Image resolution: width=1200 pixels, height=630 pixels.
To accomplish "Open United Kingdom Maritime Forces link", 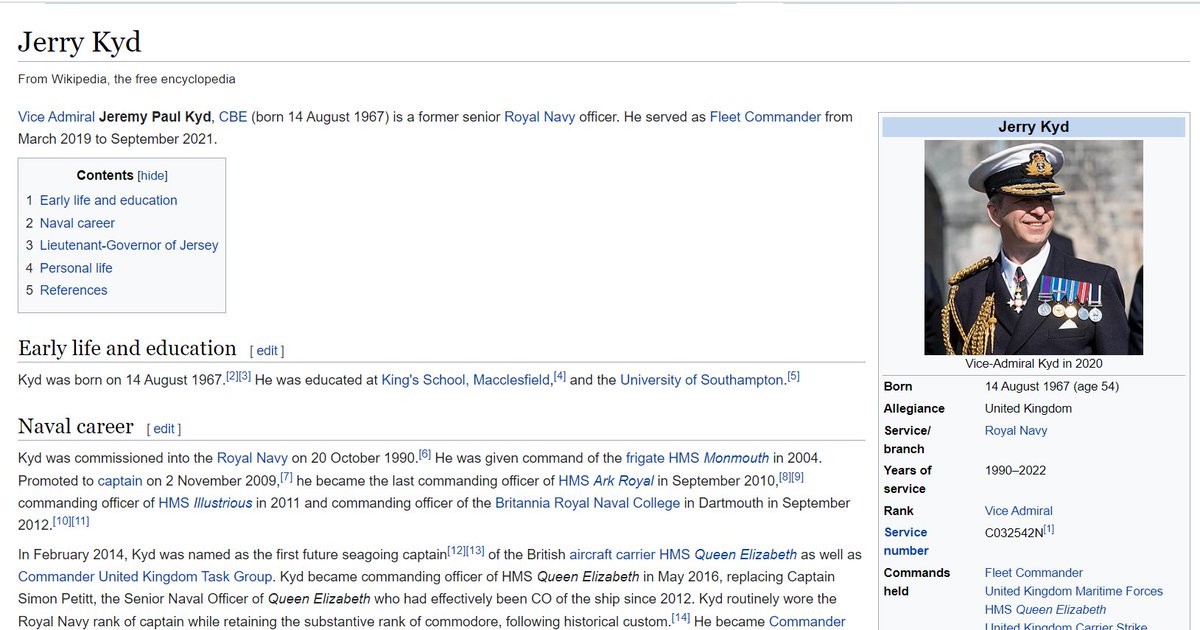I will click(1074, 591).
